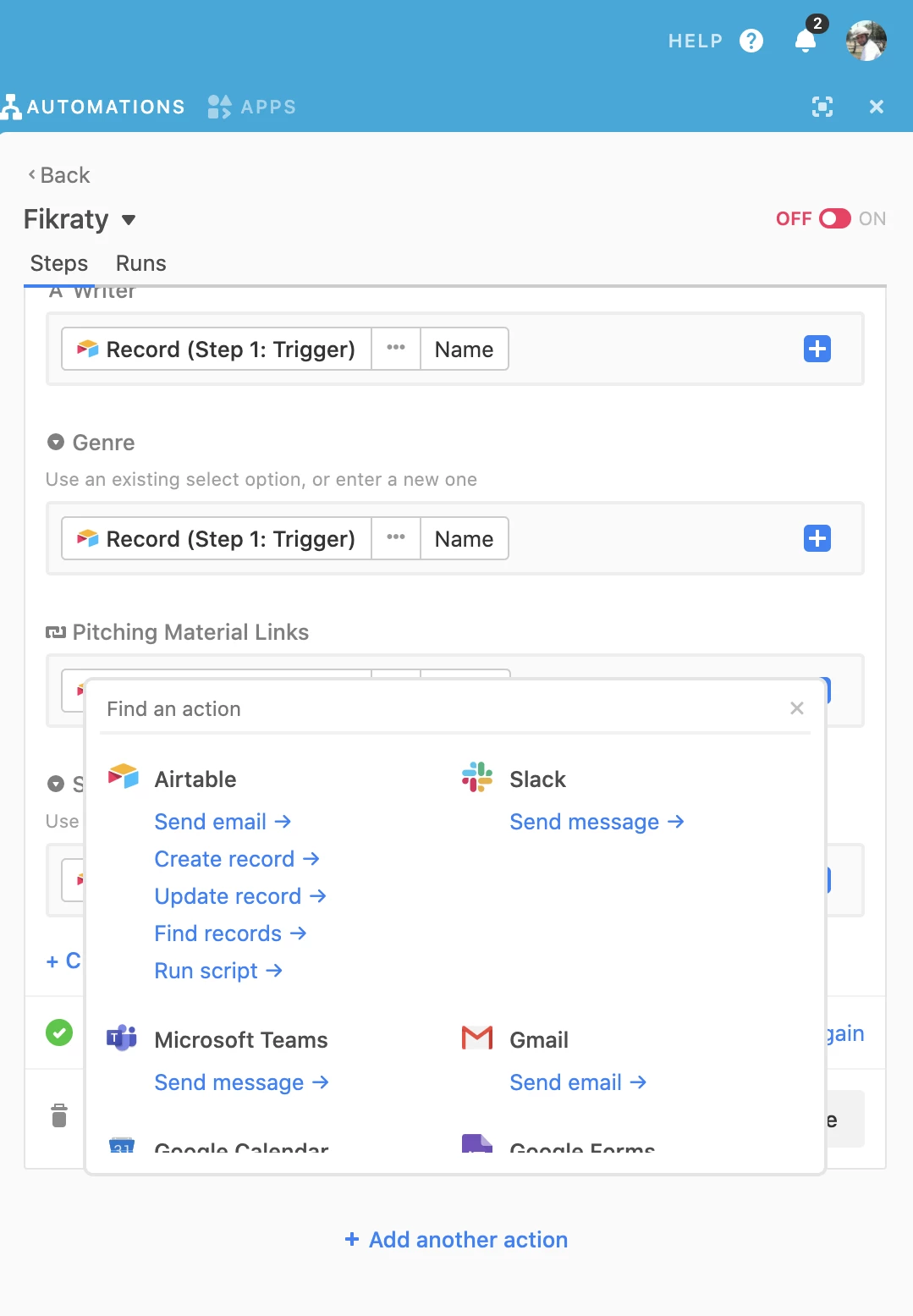Open notifications bell with badge 2
This screenshot has height=1316, width=913.
click(x=806, y=38)
